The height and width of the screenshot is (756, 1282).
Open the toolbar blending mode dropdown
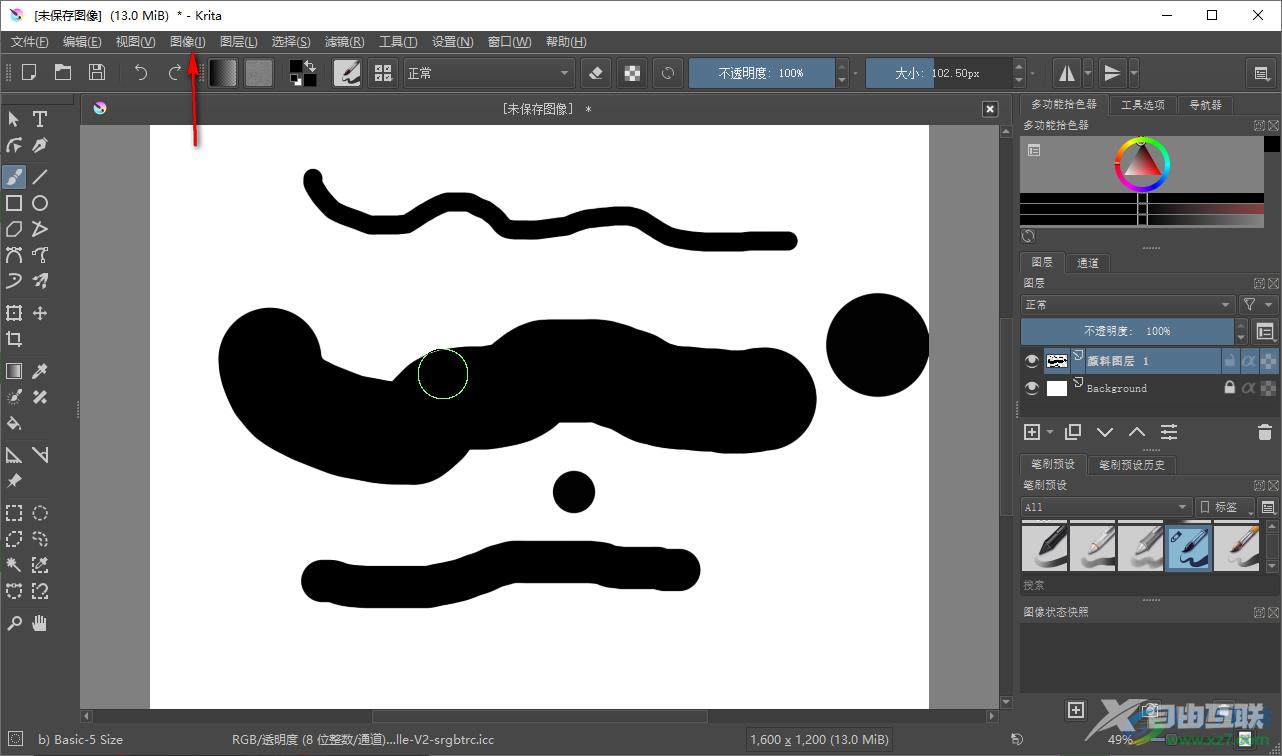(488, 73)
